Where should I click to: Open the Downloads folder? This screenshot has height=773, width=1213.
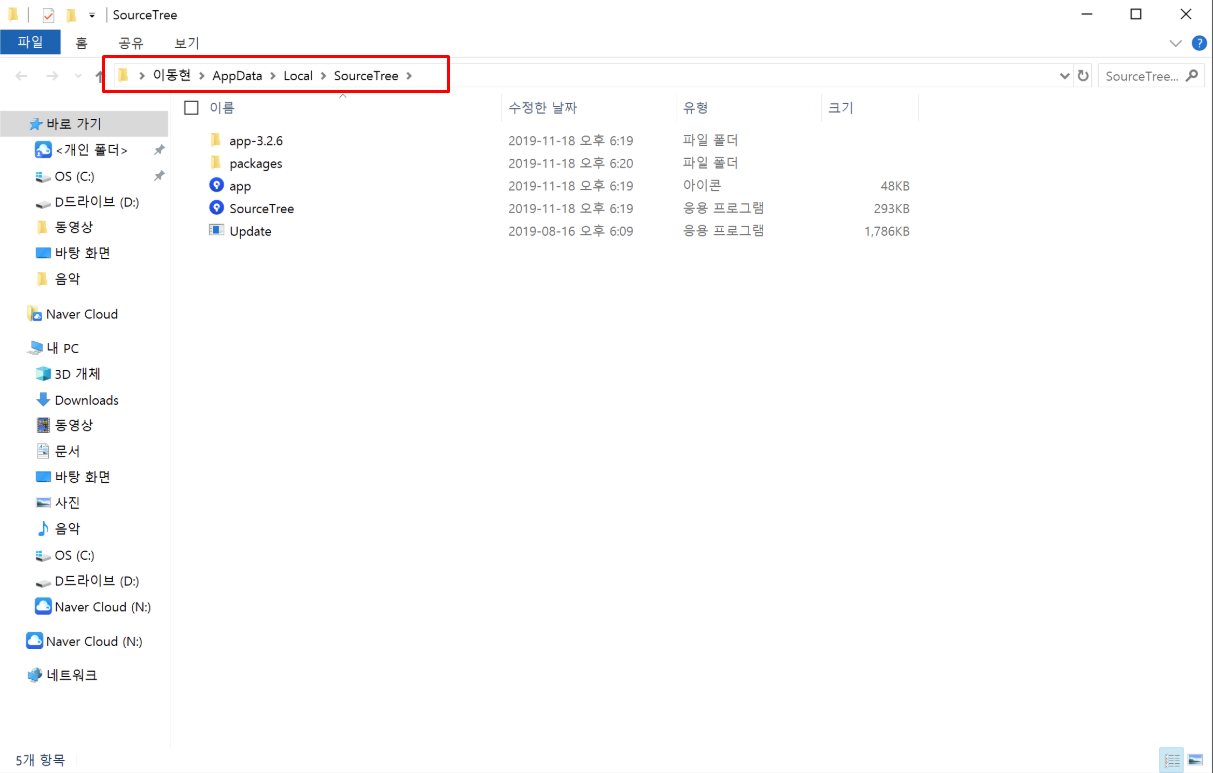pos(86,400)
